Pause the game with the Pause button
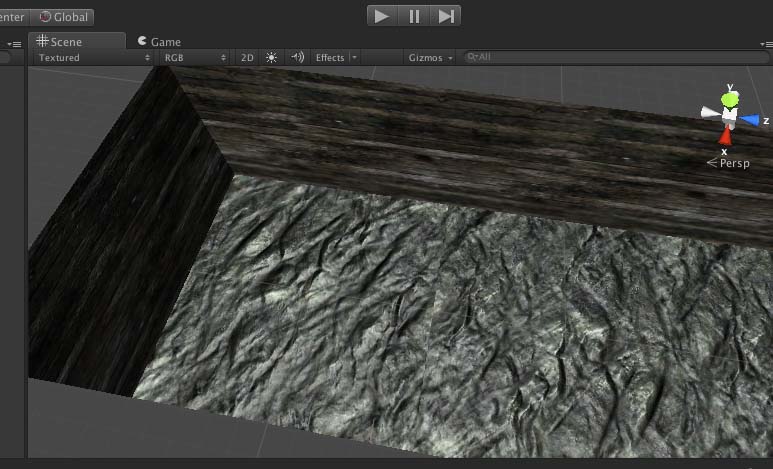Image resolution: width=773 pixels, height=469 pixels. 414,16
